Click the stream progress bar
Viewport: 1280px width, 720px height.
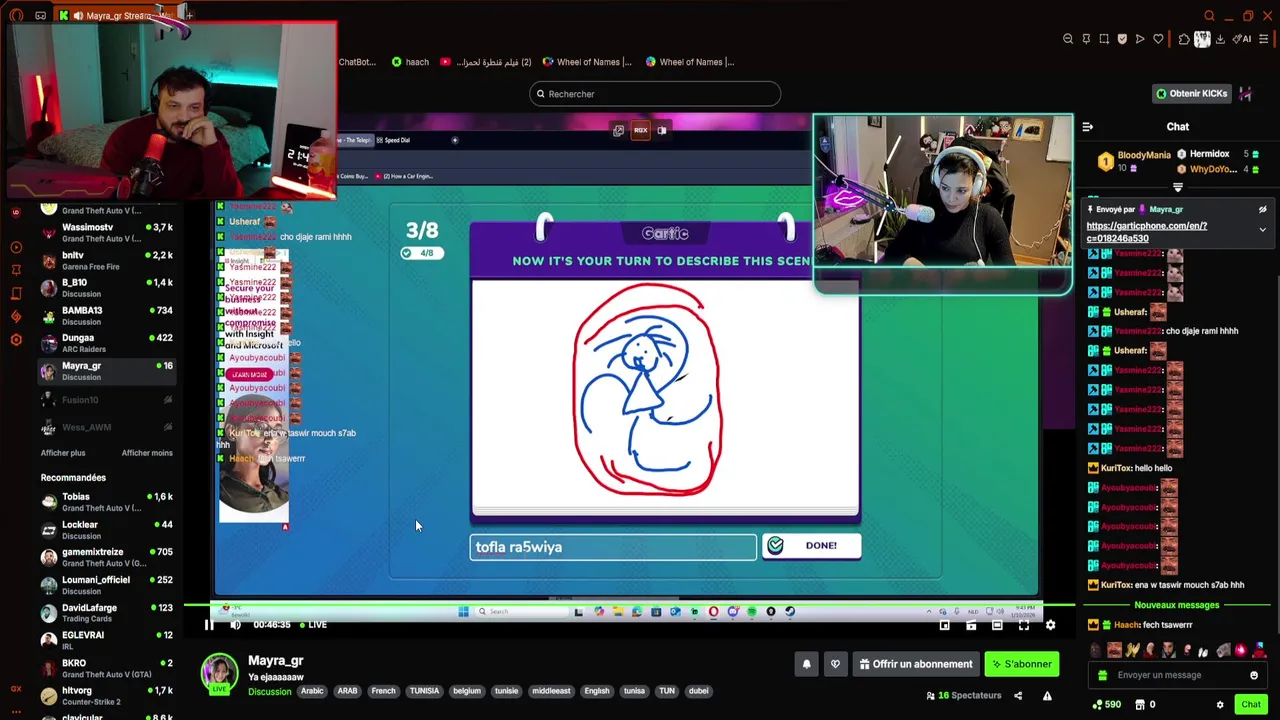[x=628, y=605]
